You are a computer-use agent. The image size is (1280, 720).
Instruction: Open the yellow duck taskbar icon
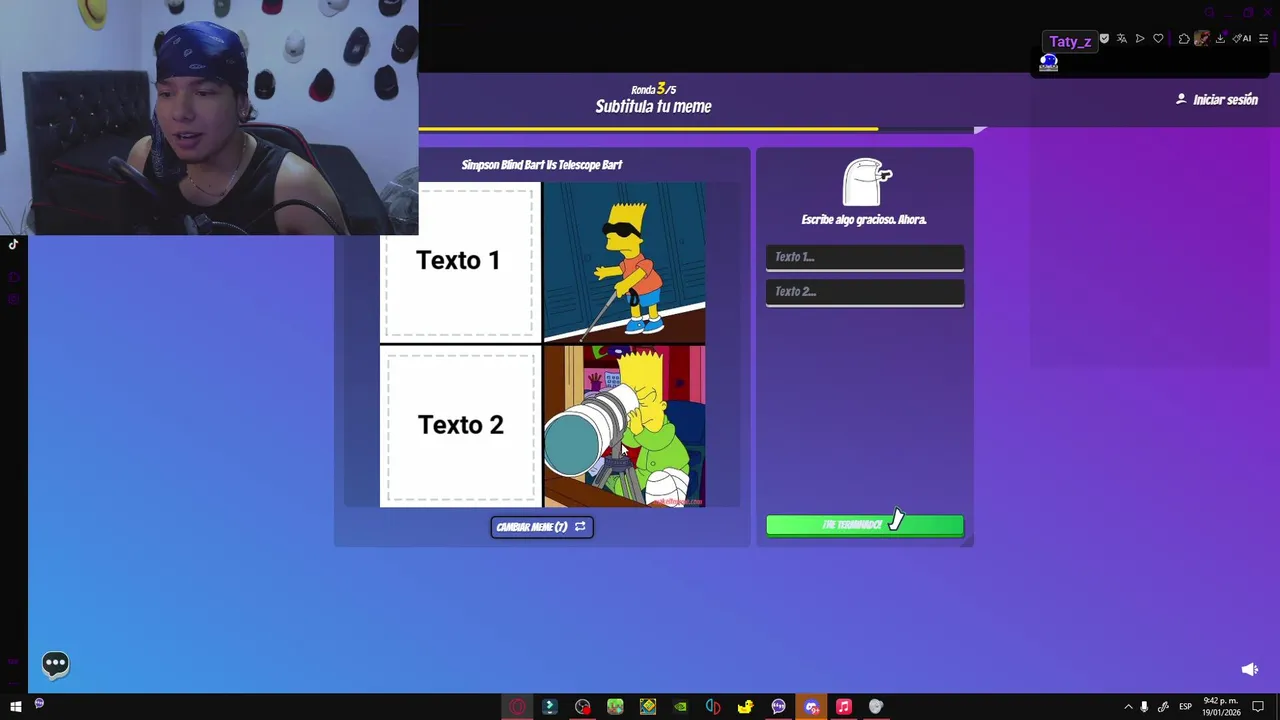tap(745, 707)
